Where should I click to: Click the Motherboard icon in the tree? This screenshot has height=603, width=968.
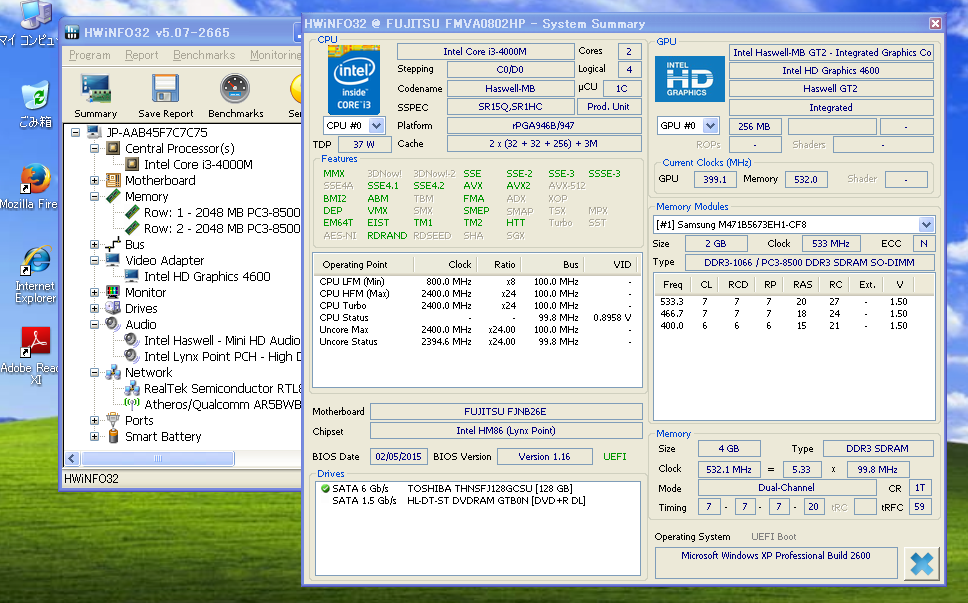113,180
